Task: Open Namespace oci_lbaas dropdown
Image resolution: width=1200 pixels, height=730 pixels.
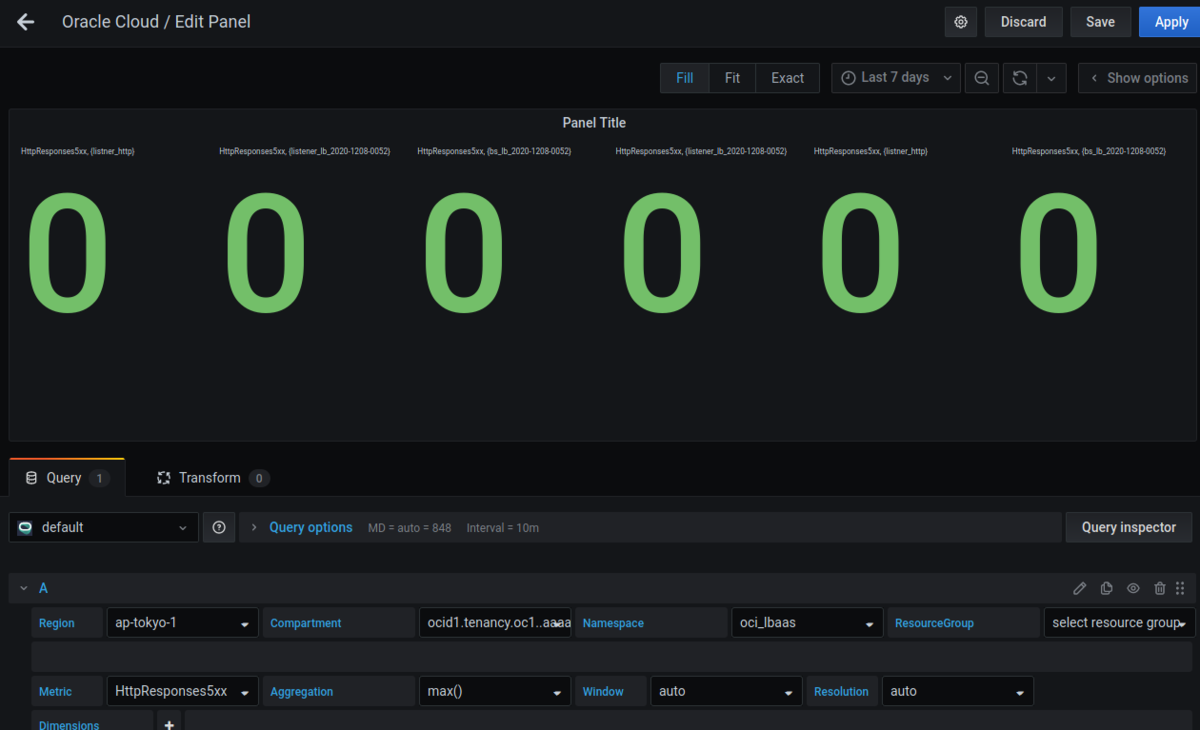Action: click(x=807, y=622)
